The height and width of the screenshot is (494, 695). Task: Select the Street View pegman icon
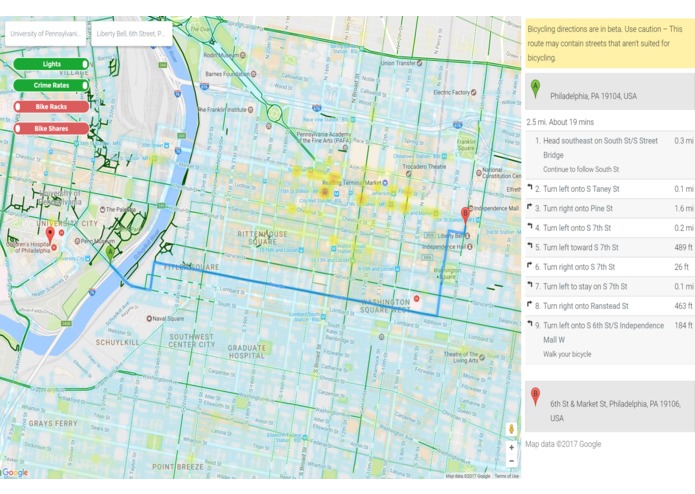(511, 429)
